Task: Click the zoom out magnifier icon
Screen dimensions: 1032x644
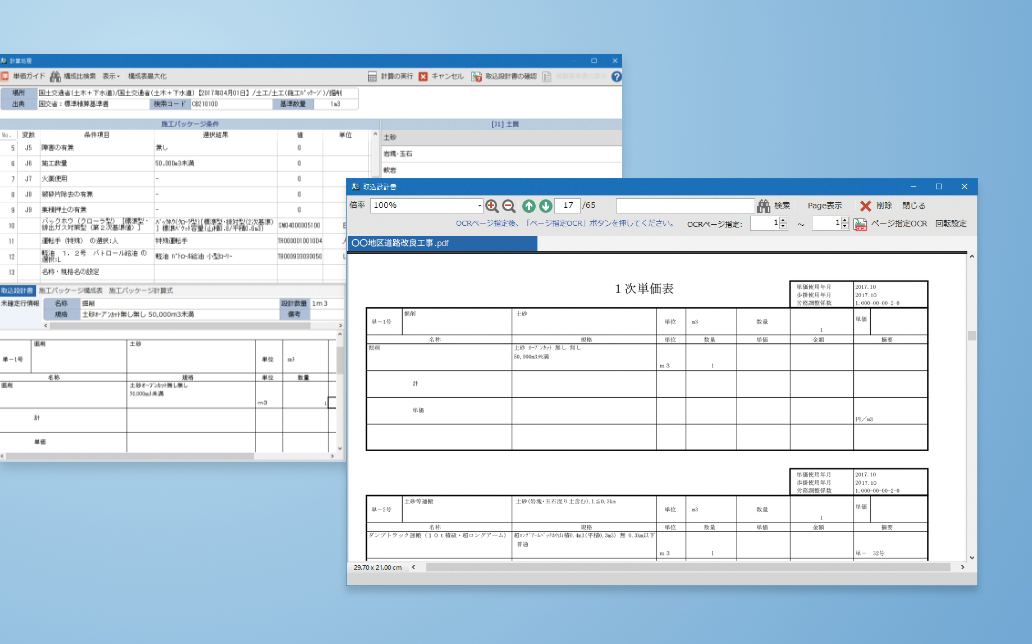Action: pyautogui.click(x=507, y=205)
